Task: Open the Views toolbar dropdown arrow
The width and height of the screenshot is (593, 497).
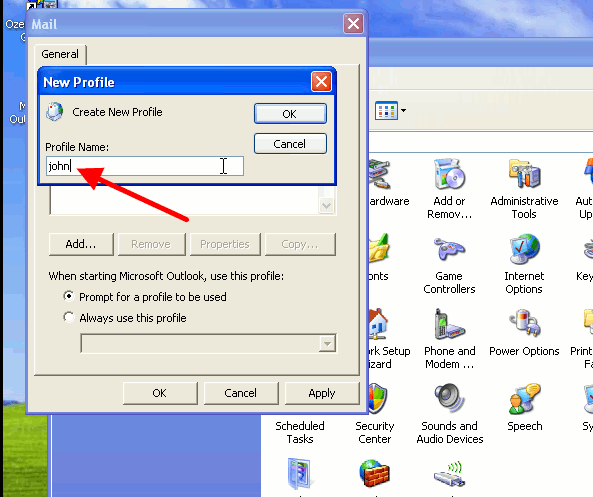Action: (x=404, y=111)
